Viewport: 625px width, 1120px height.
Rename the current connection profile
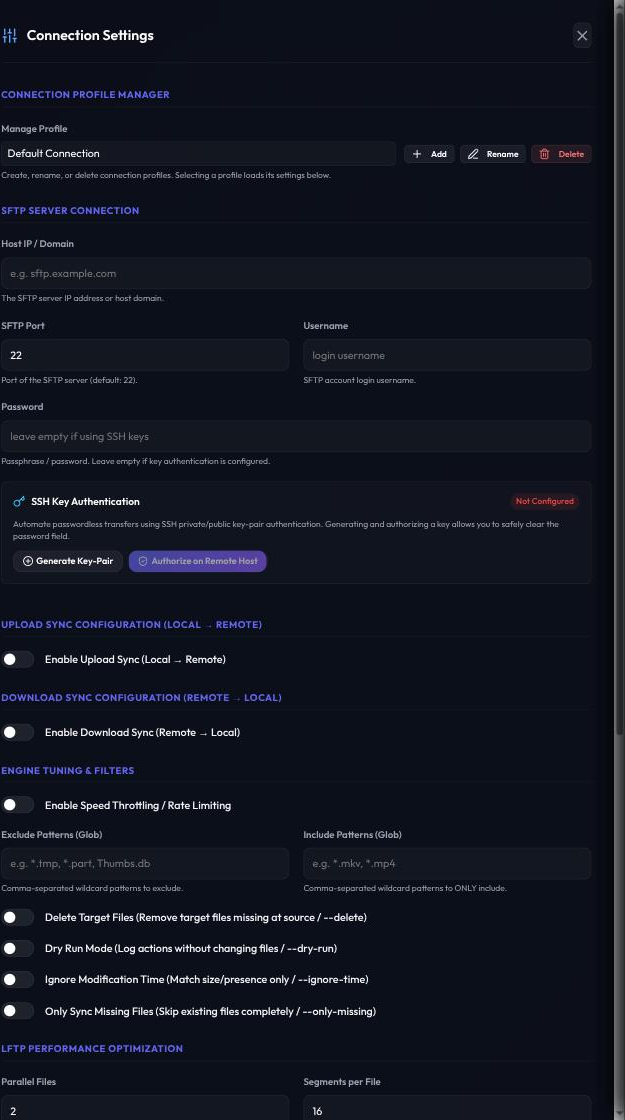(493, 154)
